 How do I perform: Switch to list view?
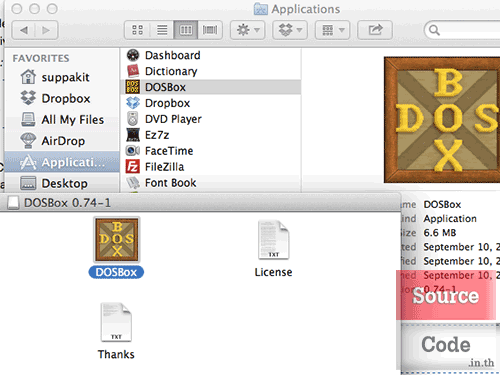pyautogui.click(x=162, y=30)
